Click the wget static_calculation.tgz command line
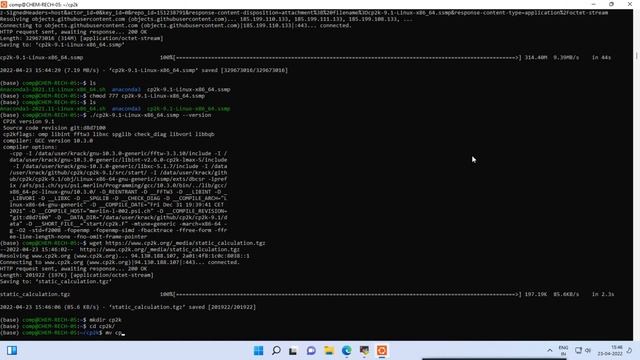The height and width of the screenshot is (360, 640). coord(133,243)
